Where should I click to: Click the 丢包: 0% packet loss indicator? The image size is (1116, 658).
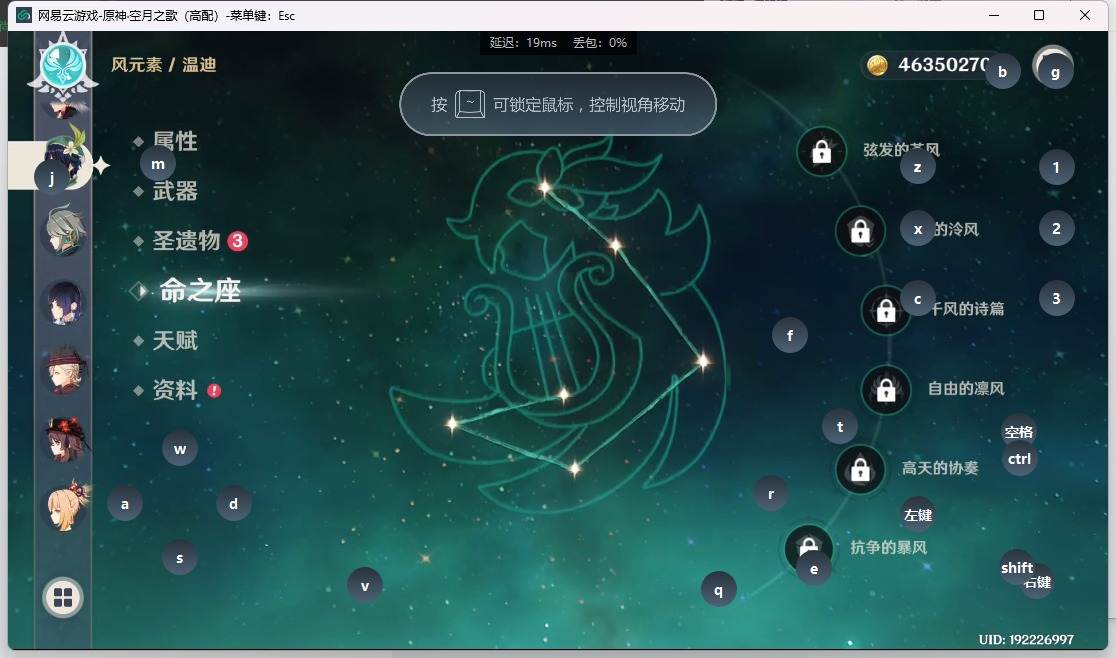tap(600, 43)
